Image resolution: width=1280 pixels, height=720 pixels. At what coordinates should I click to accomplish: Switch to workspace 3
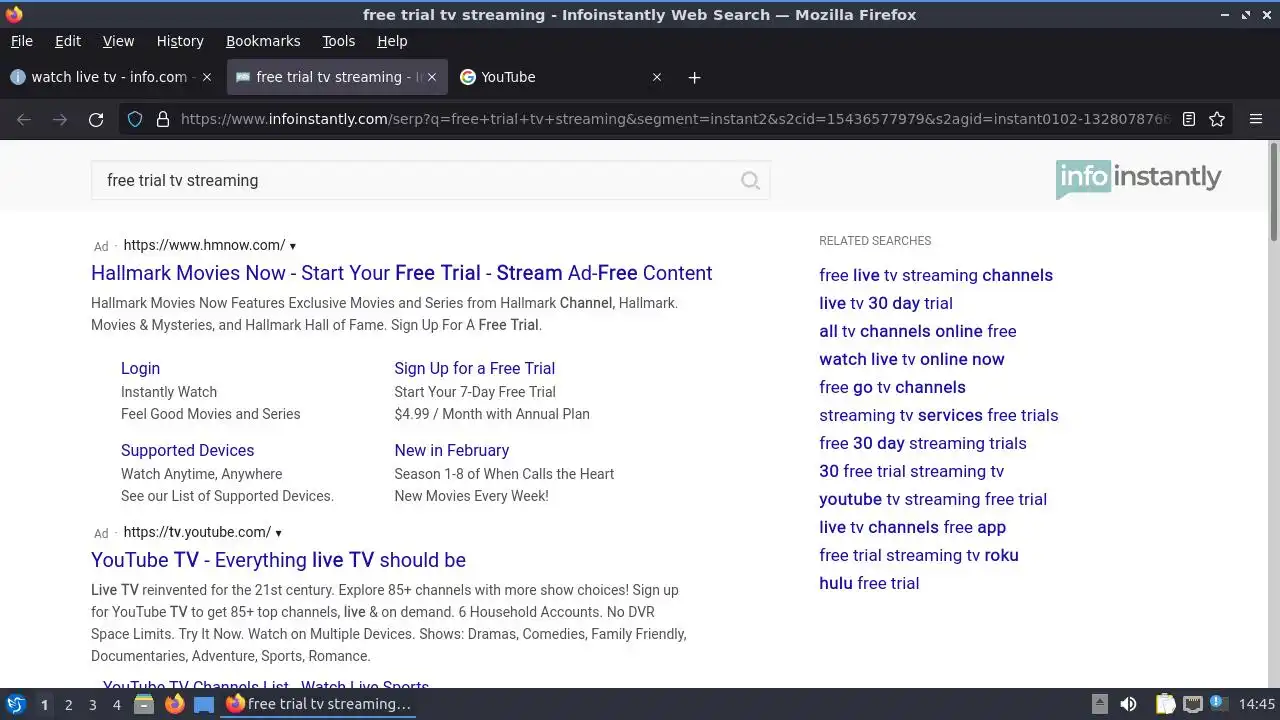coord(92,705)
